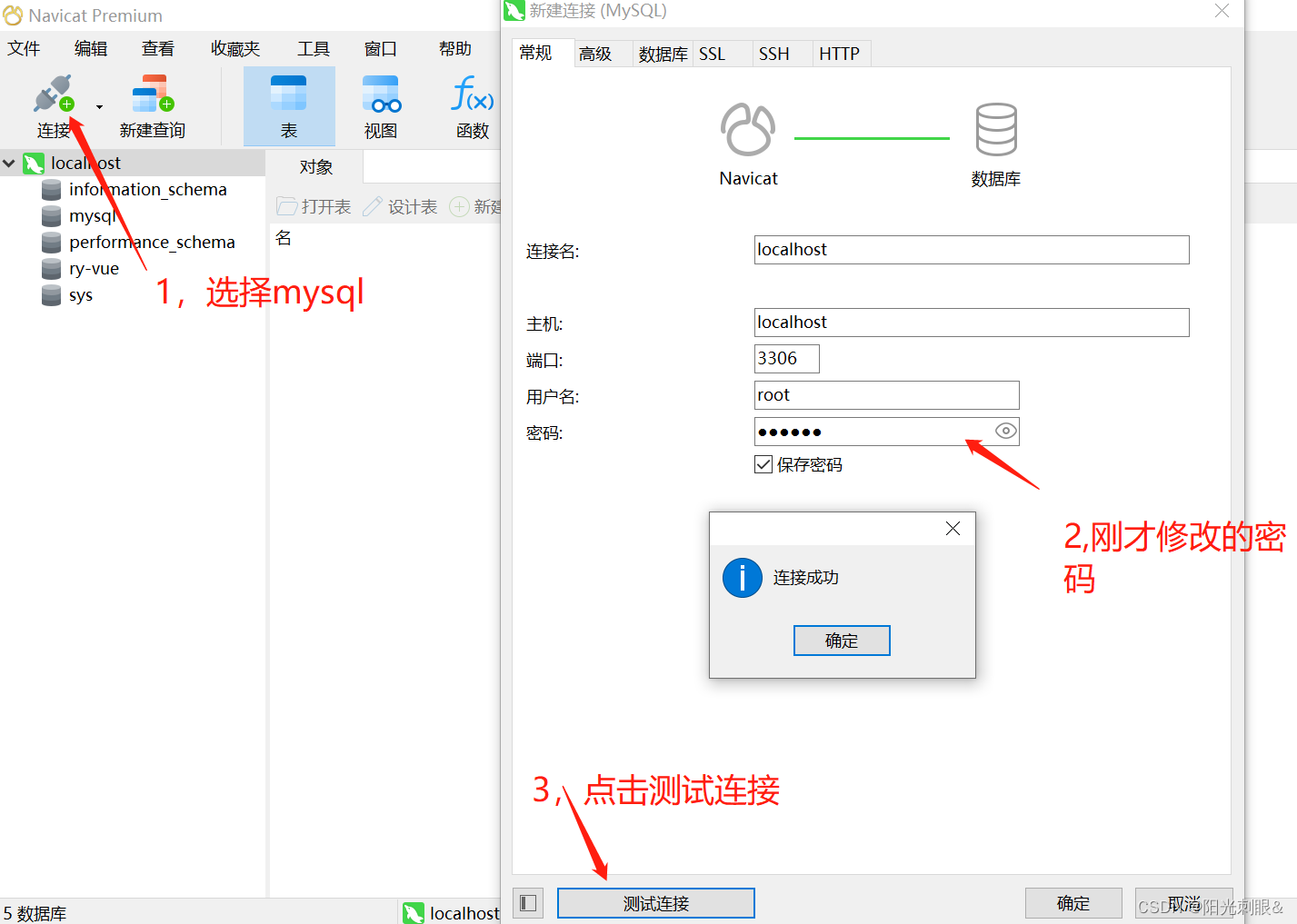Click the 连接名 input field

pyautogui.click(x=972, y=250)
